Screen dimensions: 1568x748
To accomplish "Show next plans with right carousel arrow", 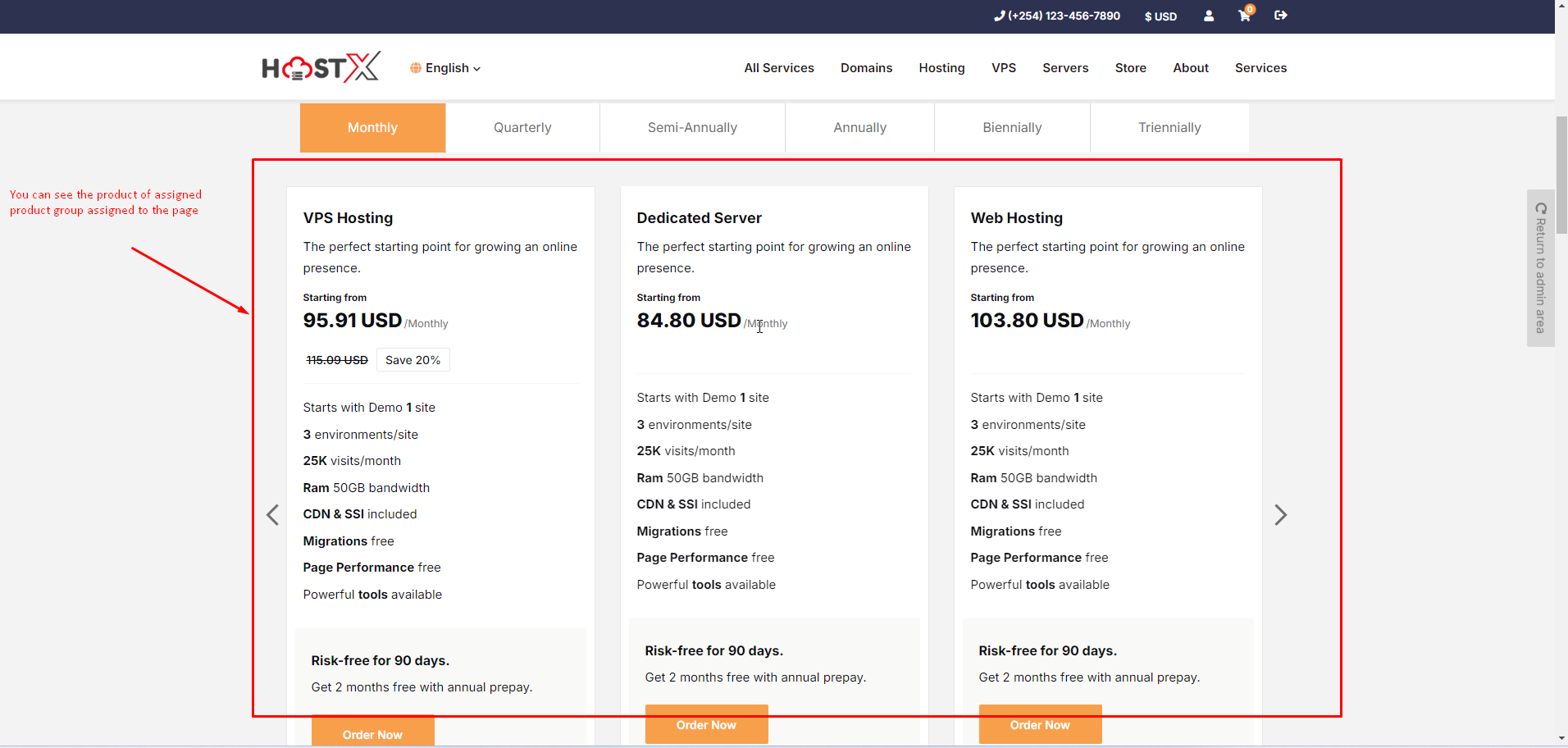I will click(1280, 515).
